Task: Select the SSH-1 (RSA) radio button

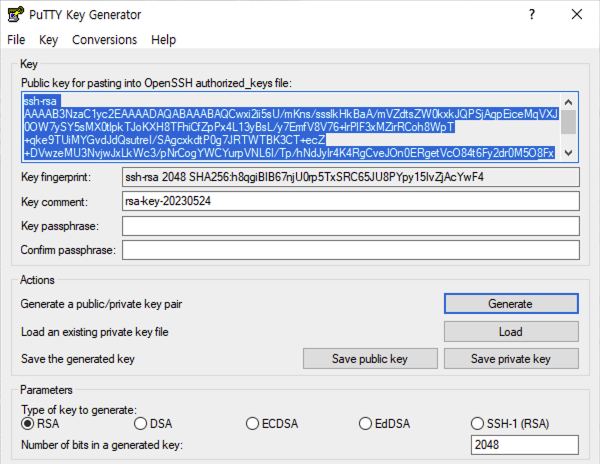Action: (x=478, y=424)
